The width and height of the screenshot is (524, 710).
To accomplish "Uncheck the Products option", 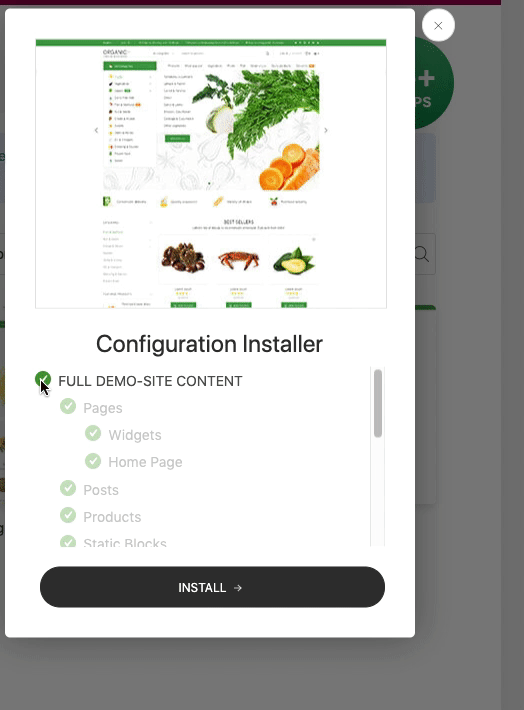I will click(x=68, y=515).
